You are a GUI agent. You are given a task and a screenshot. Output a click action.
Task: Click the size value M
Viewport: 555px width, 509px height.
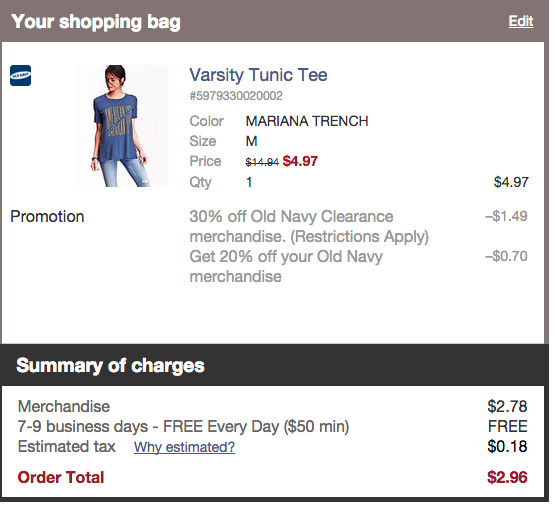tap(251, 141)
